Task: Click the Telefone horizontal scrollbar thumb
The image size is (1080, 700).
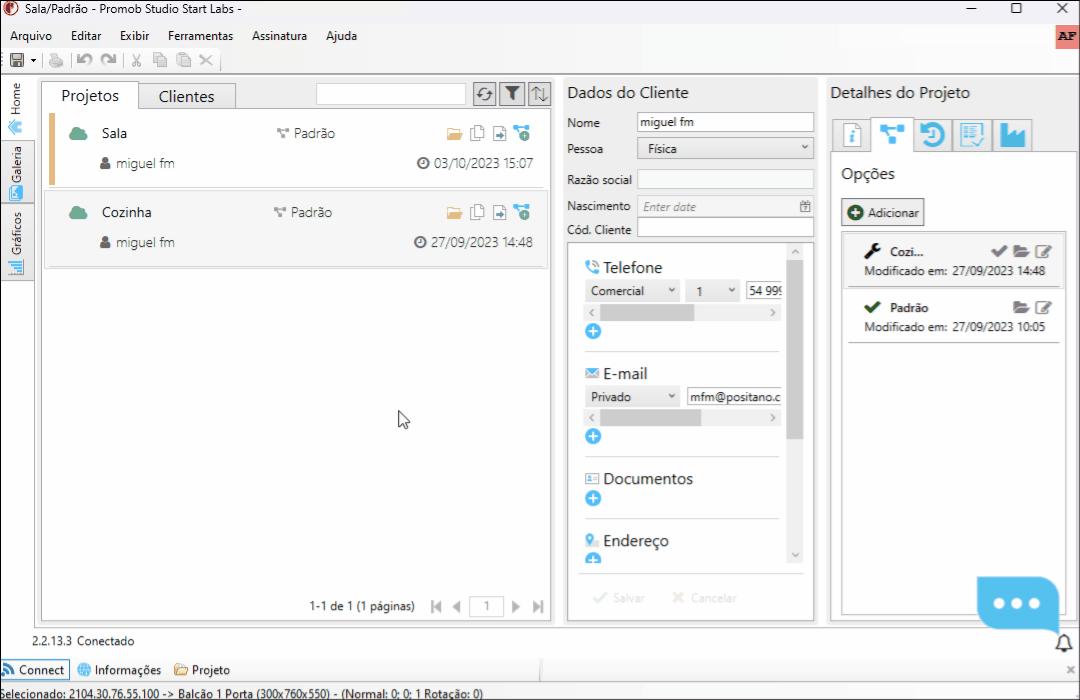Action: tap(647, 313)
